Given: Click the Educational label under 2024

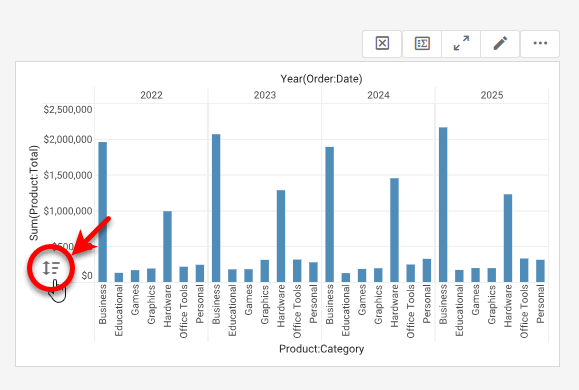Looking at the screenshot, I should pos(346,310).
